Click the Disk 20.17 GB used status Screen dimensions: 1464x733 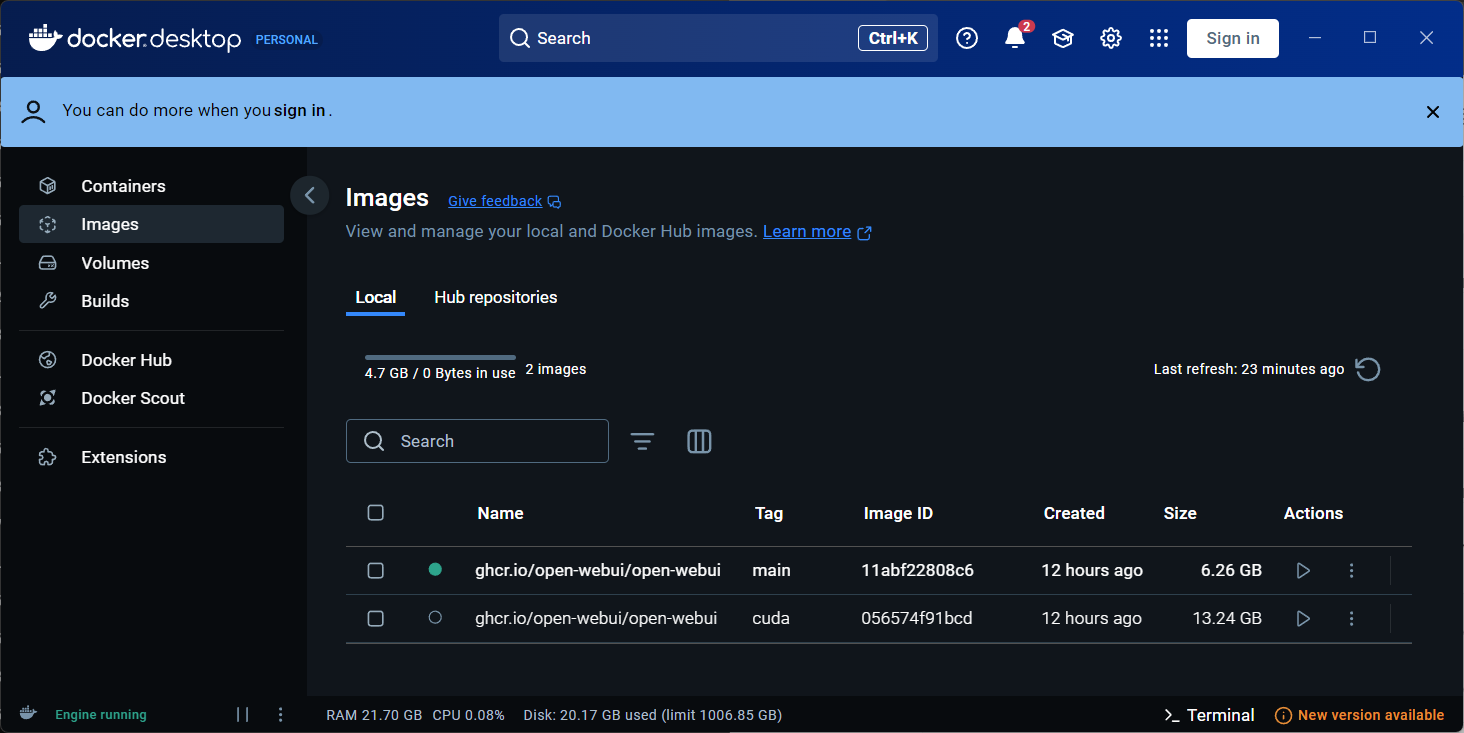[x=653, y=715]
